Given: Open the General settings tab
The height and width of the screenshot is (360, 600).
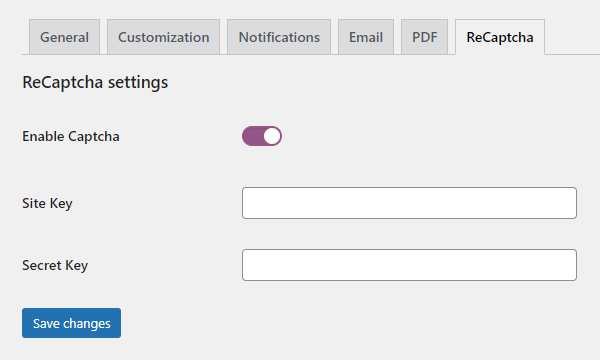Looking at the screenshot, I should 64,37.
